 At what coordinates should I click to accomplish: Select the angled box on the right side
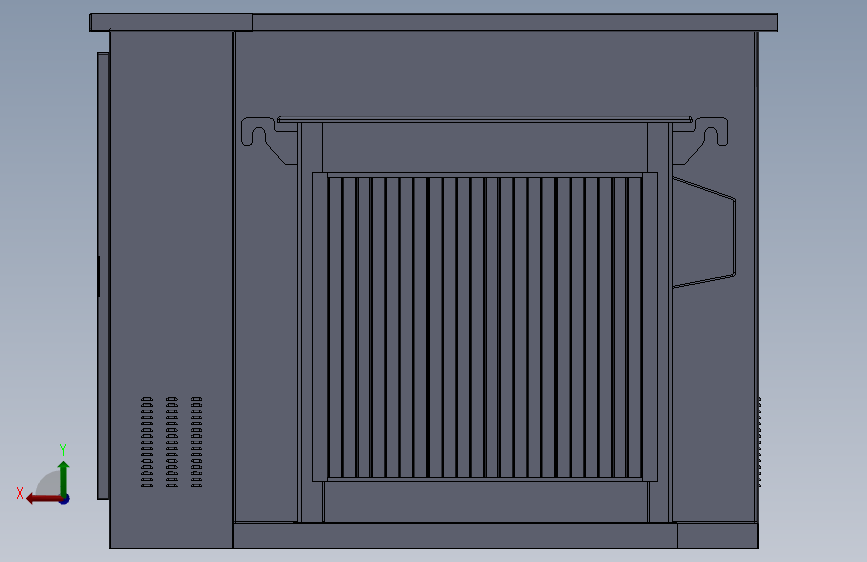tap(704, 232)
